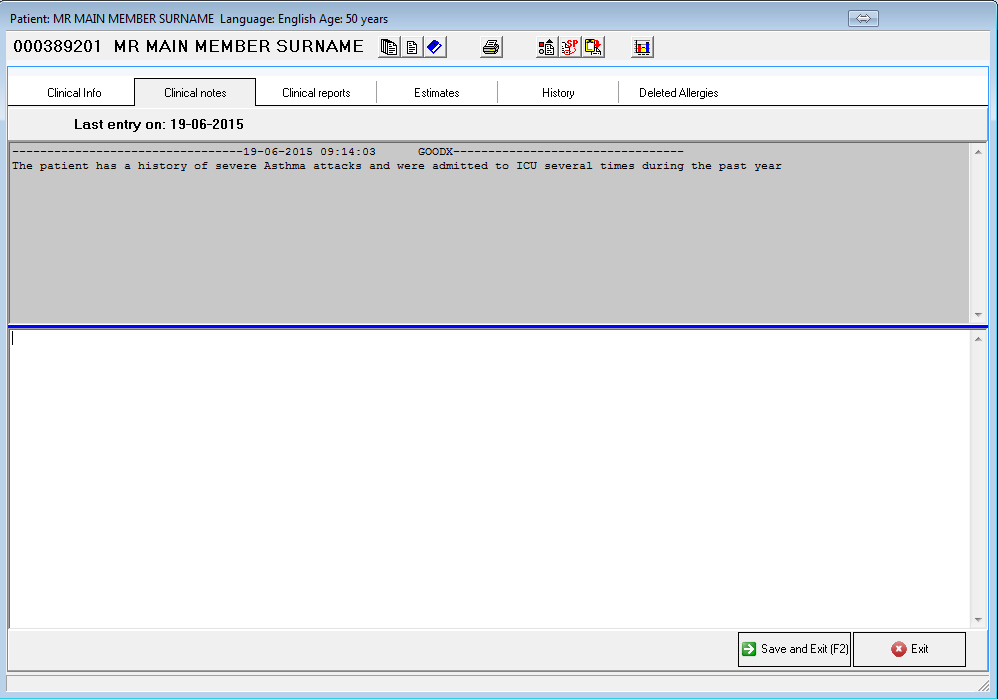Click down arrow of new note scrollbar

(978, 619)
